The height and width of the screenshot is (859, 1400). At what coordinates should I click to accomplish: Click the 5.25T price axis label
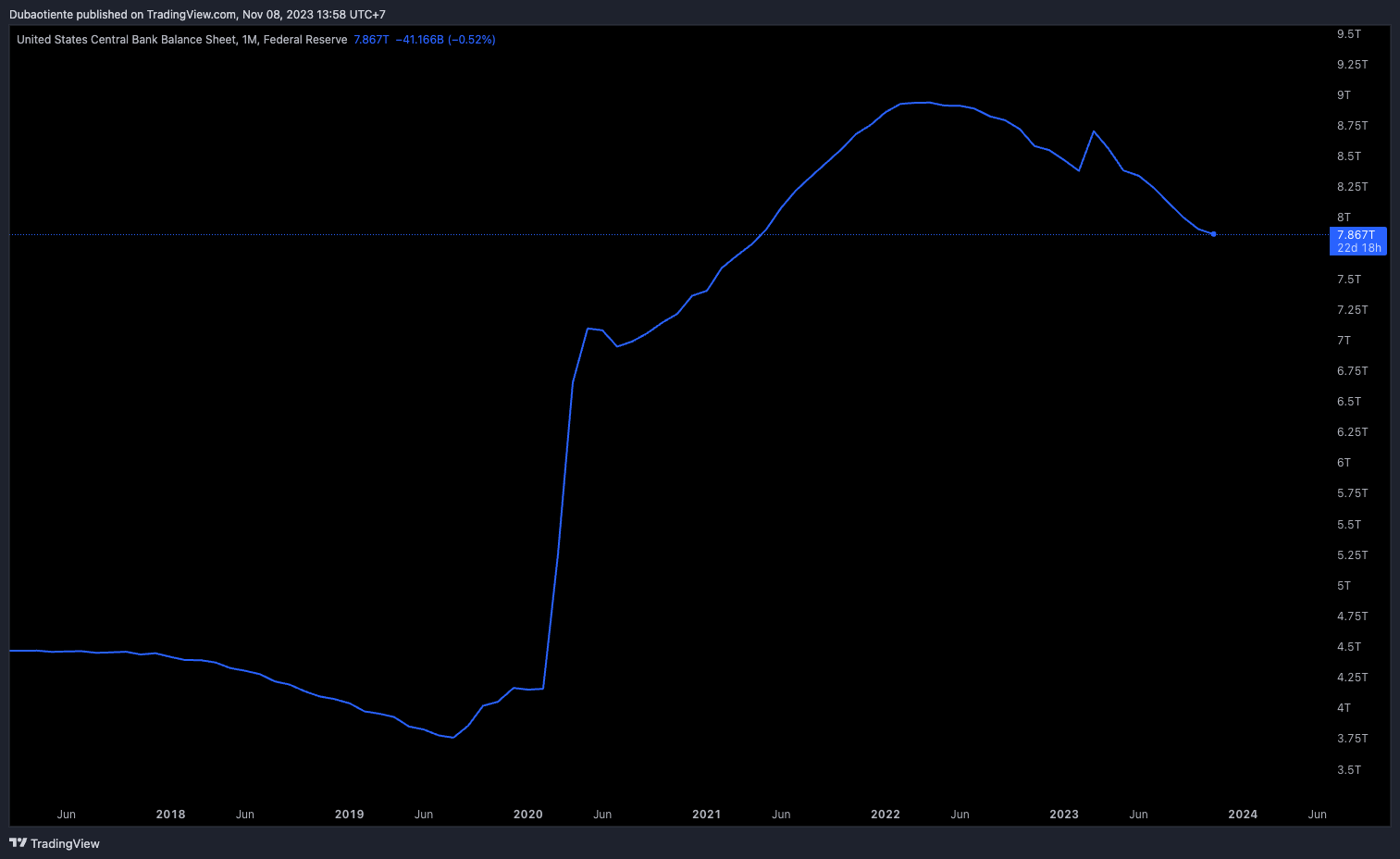click(1352, 555)
